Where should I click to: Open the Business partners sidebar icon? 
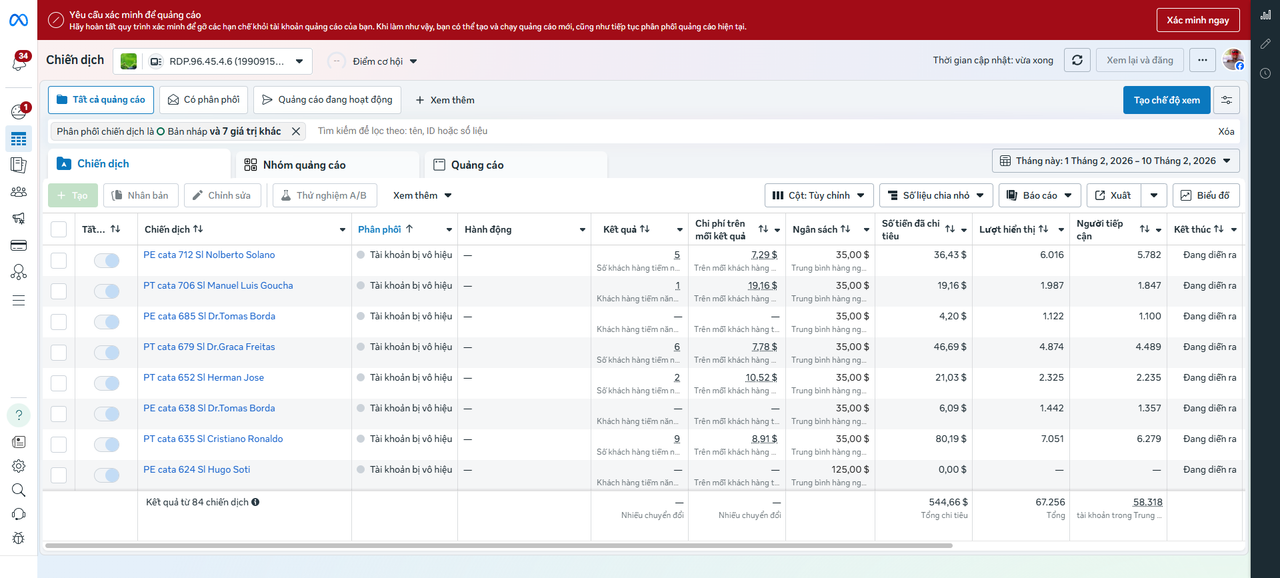[x=18, y=272]
